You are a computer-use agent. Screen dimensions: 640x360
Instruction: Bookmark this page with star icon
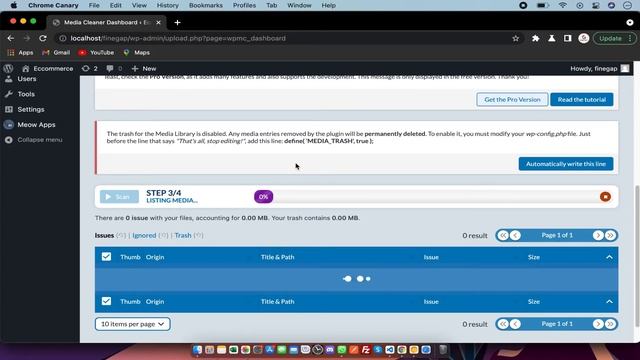(x=516, y=38)
